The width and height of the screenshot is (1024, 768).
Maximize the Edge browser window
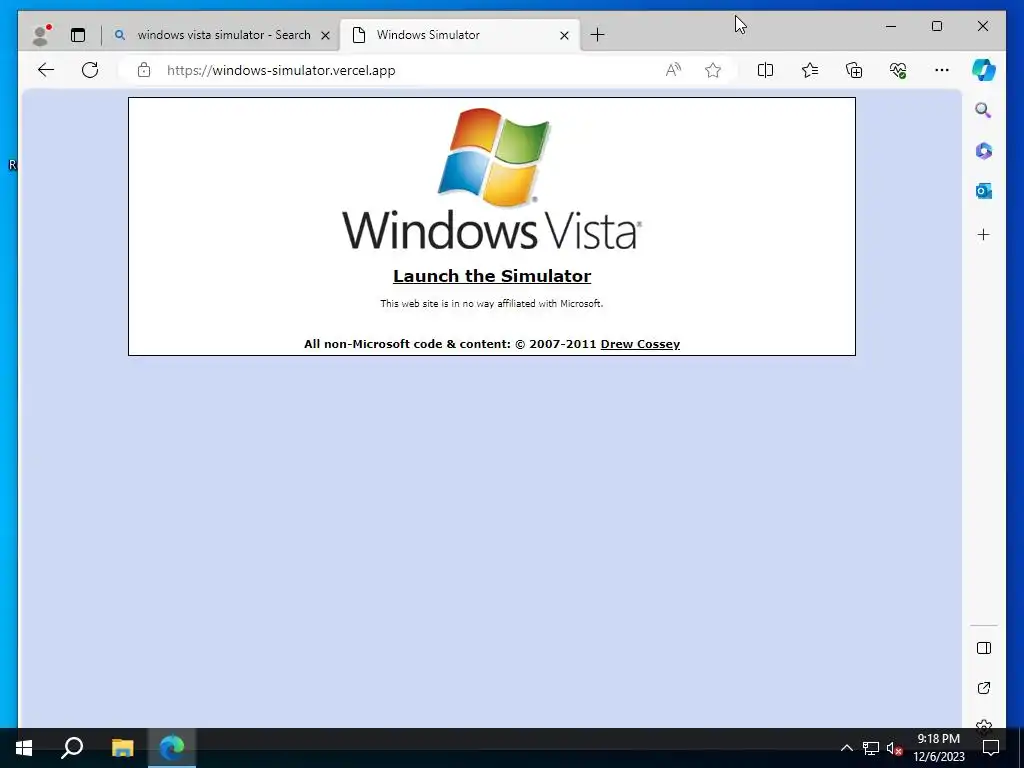(936, 26)
